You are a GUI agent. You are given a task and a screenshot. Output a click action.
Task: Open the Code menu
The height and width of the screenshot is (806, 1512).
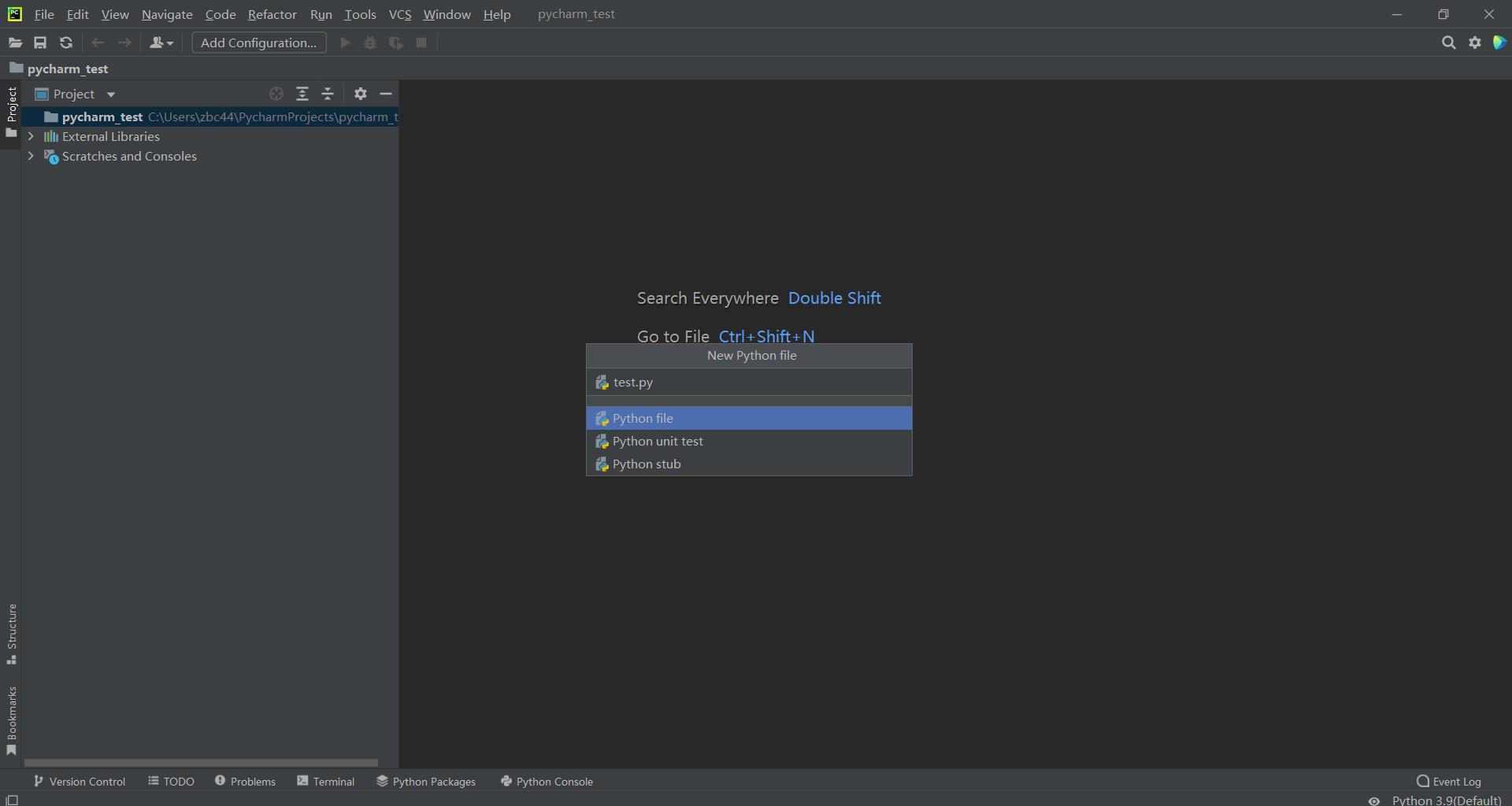(x=220, y=14)
